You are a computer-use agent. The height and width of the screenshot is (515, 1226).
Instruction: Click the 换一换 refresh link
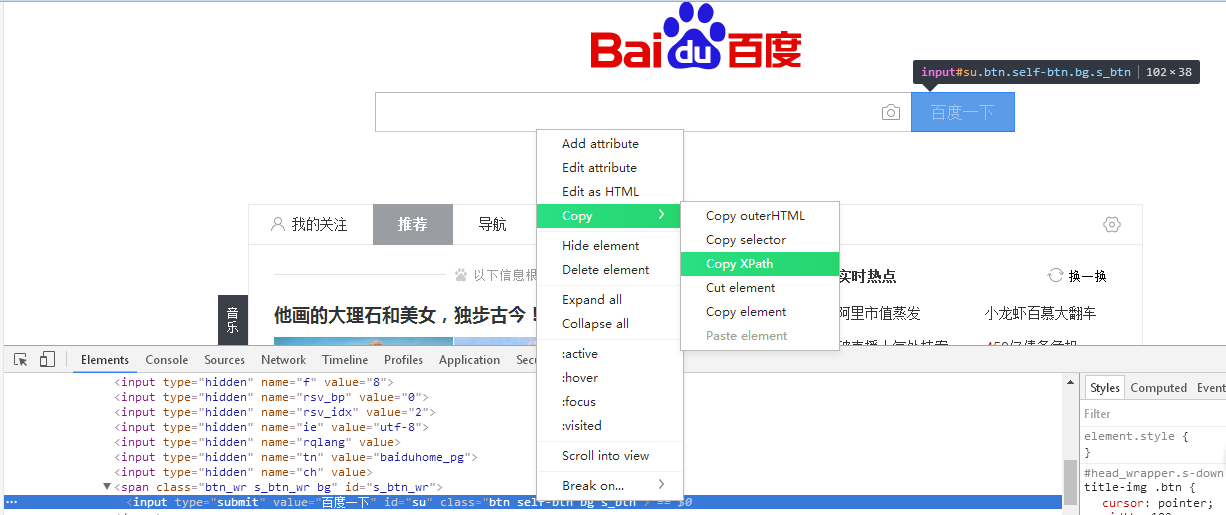click(1088, 276)
